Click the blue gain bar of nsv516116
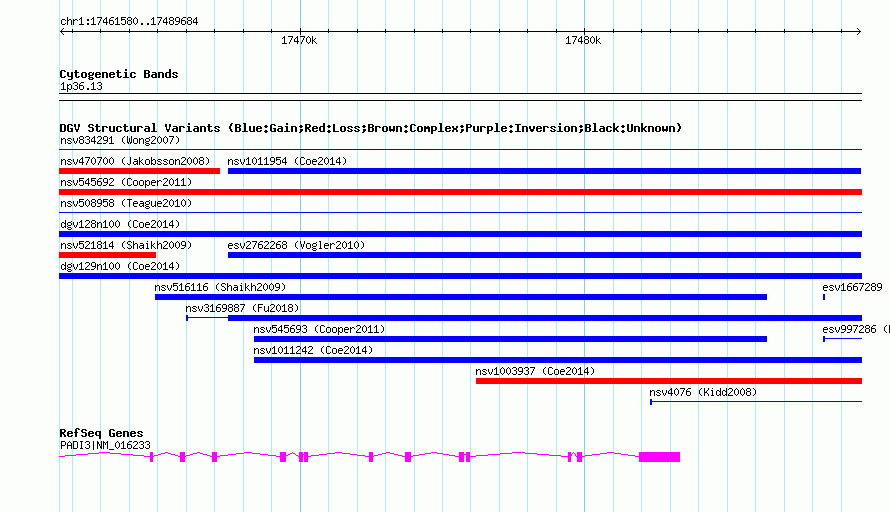890x512 pixels. click(461, 297)
